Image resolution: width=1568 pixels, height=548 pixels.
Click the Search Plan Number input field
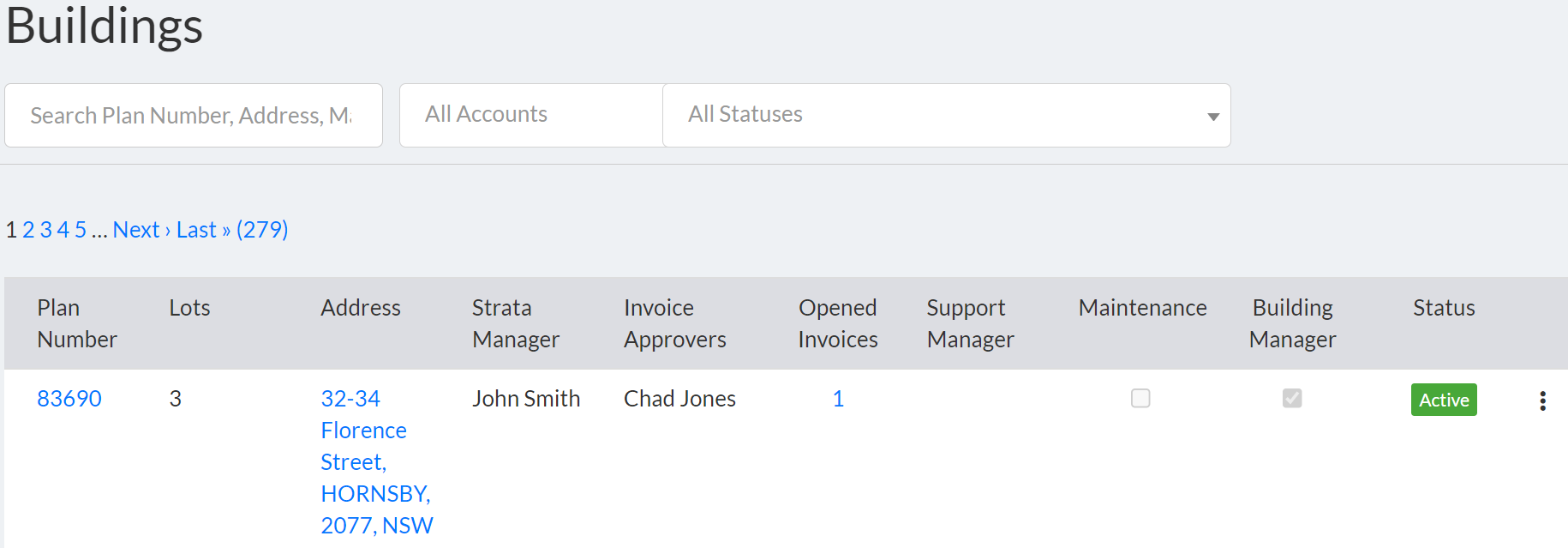pos(193,115)
